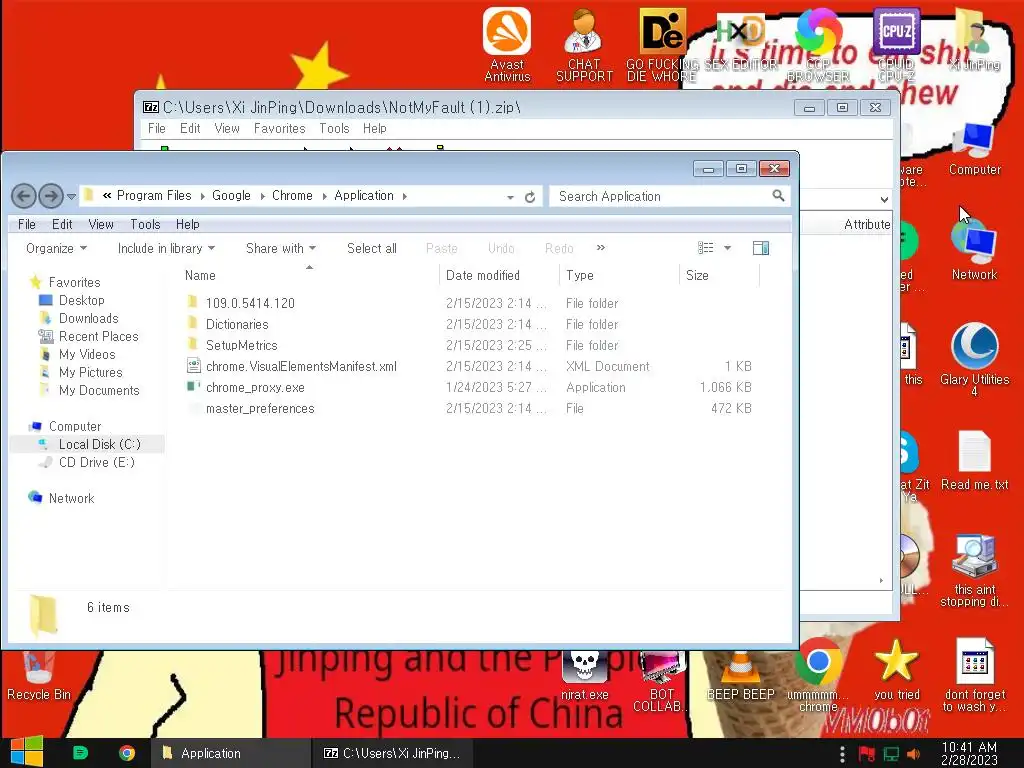The height and width of the screenshot is (768, 1024).
Task: Click Attribute column in 7-Zip window
Action: click(866, 224)
